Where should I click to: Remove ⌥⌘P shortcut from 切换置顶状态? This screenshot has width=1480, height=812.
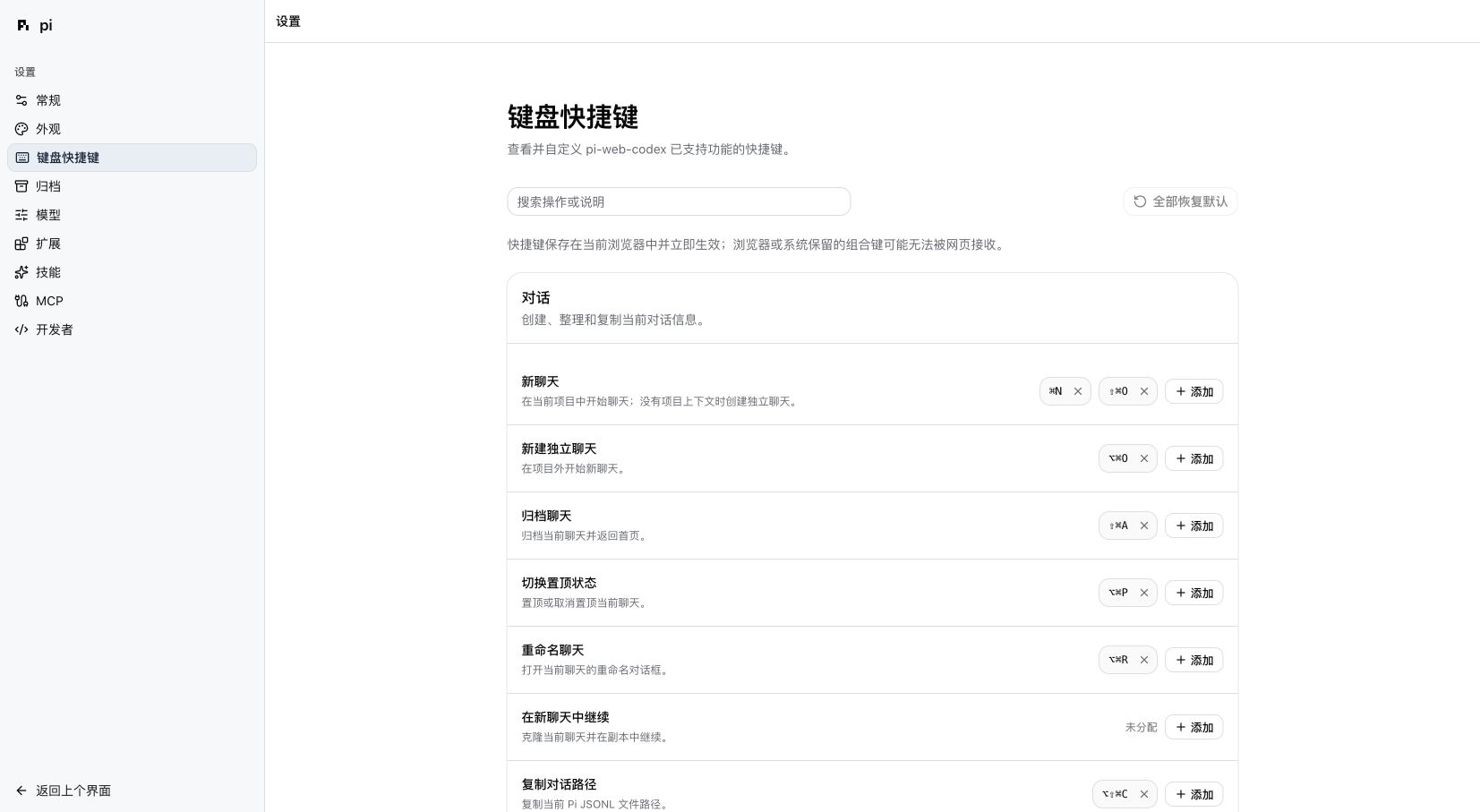point(1144,593)
